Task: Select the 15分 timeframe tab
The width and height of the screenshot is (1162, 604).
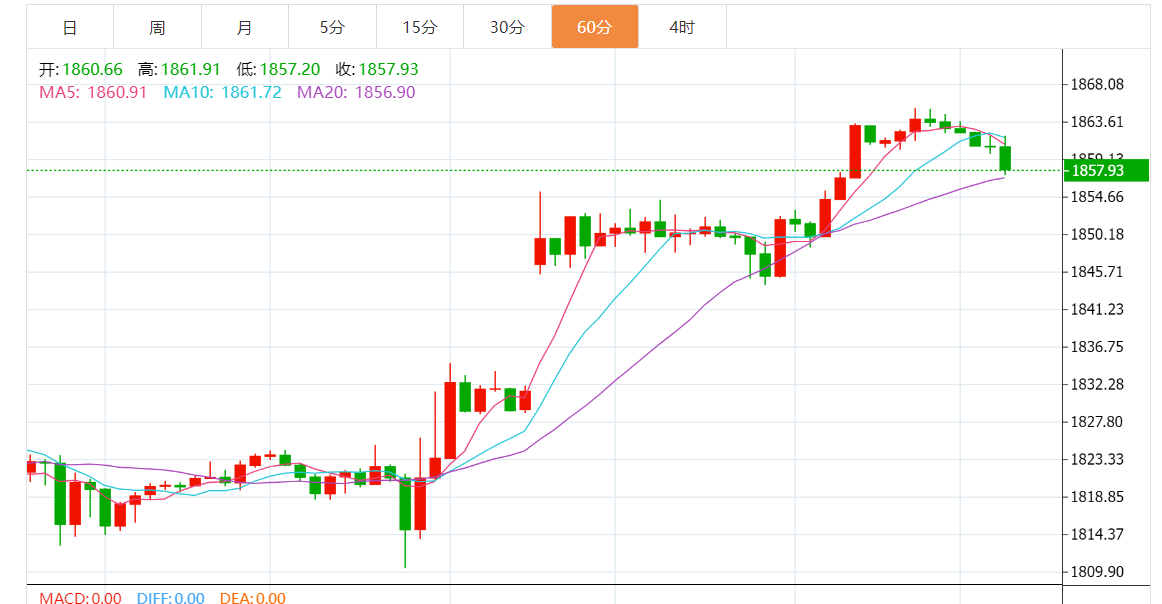Action: coord(420,27)
